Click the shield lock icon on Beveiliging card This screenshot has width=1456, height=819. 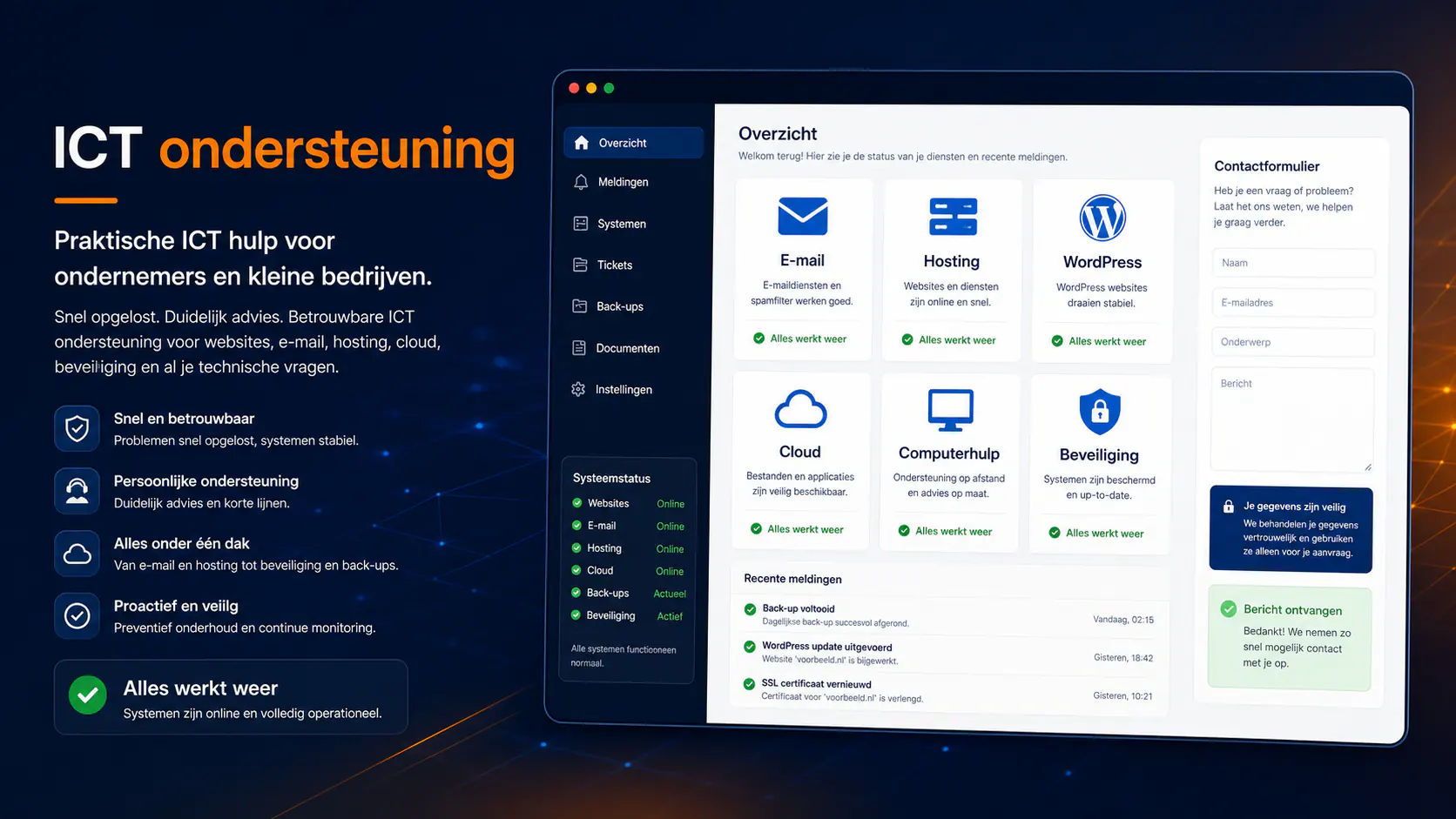coord(1100,412)
